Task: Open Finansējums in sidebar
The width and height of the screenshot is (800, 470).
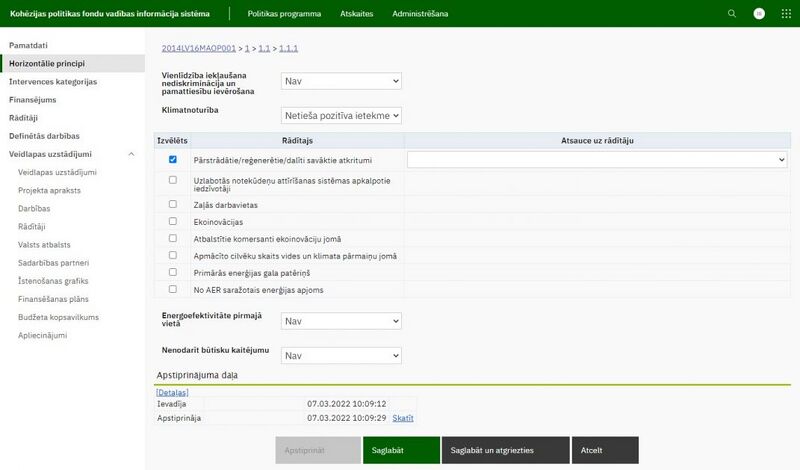Action: click(33, 100)
